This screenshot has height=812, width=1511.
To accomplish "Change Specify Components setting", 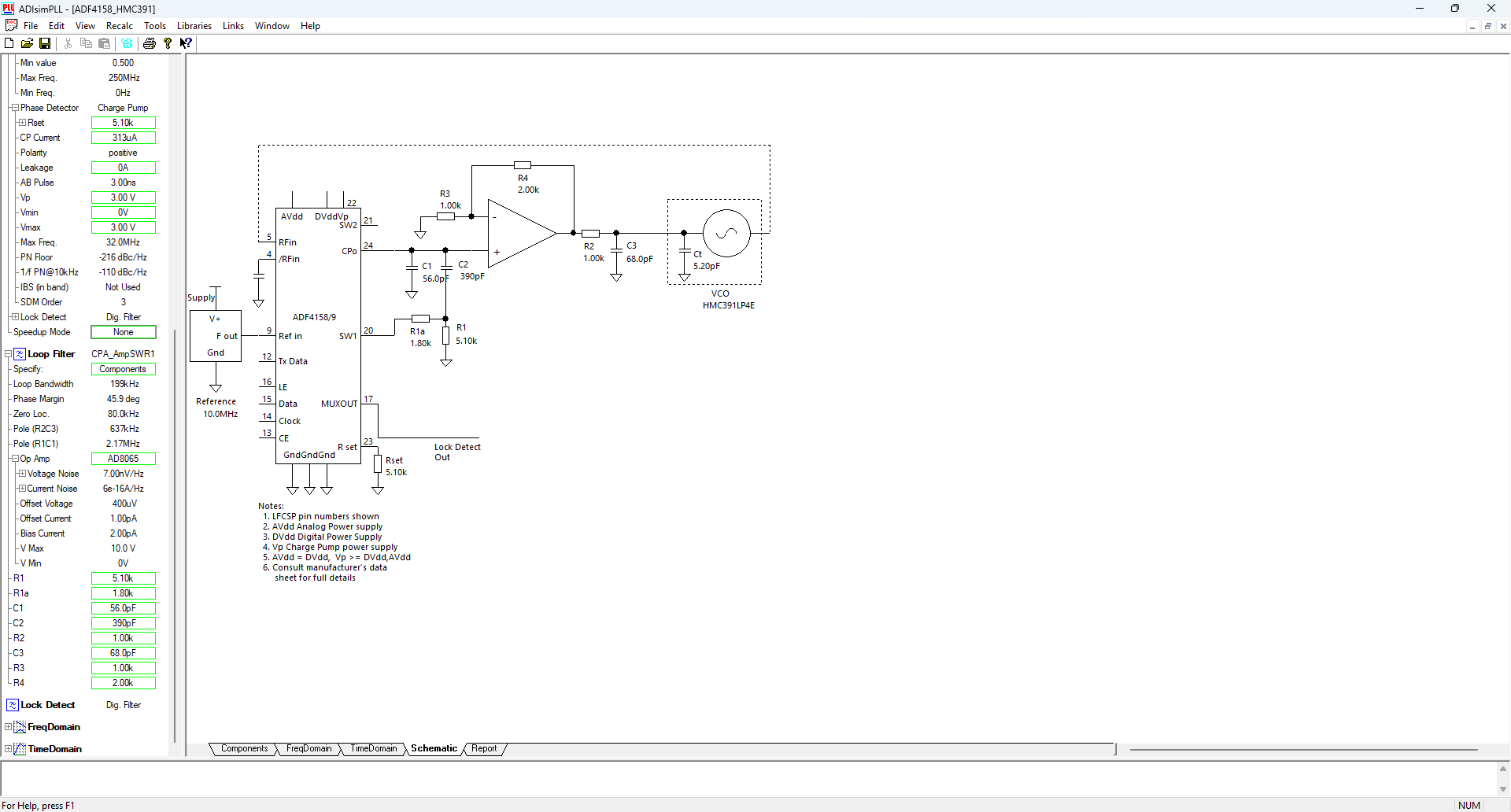I will pyautogui.click(x=124, y=369).
